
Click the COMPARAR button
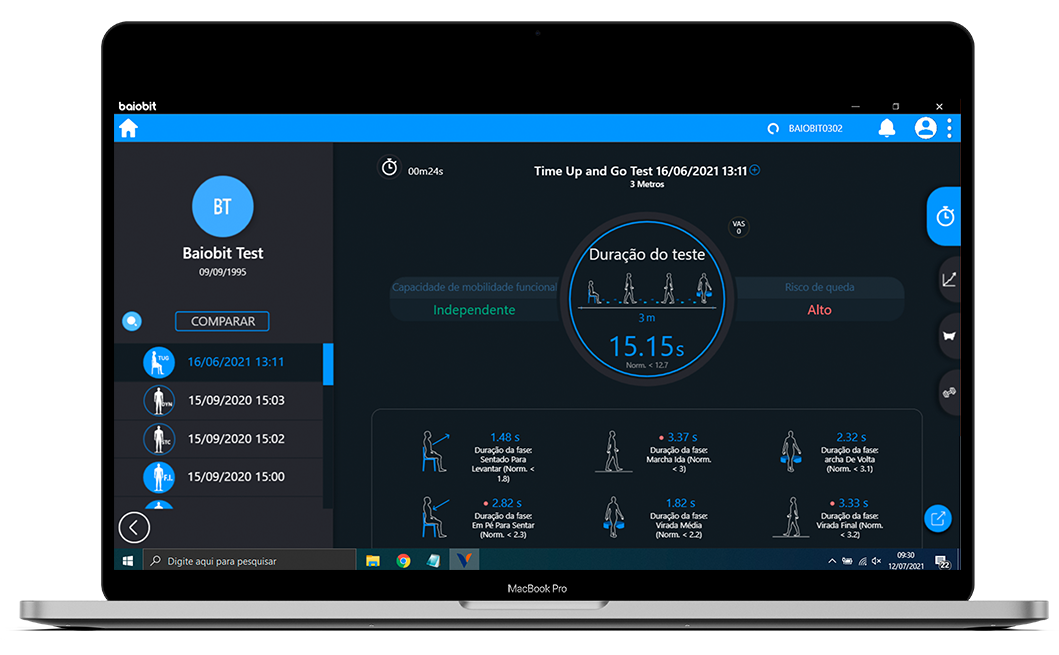pyautogui.click(x=222, y=321)
